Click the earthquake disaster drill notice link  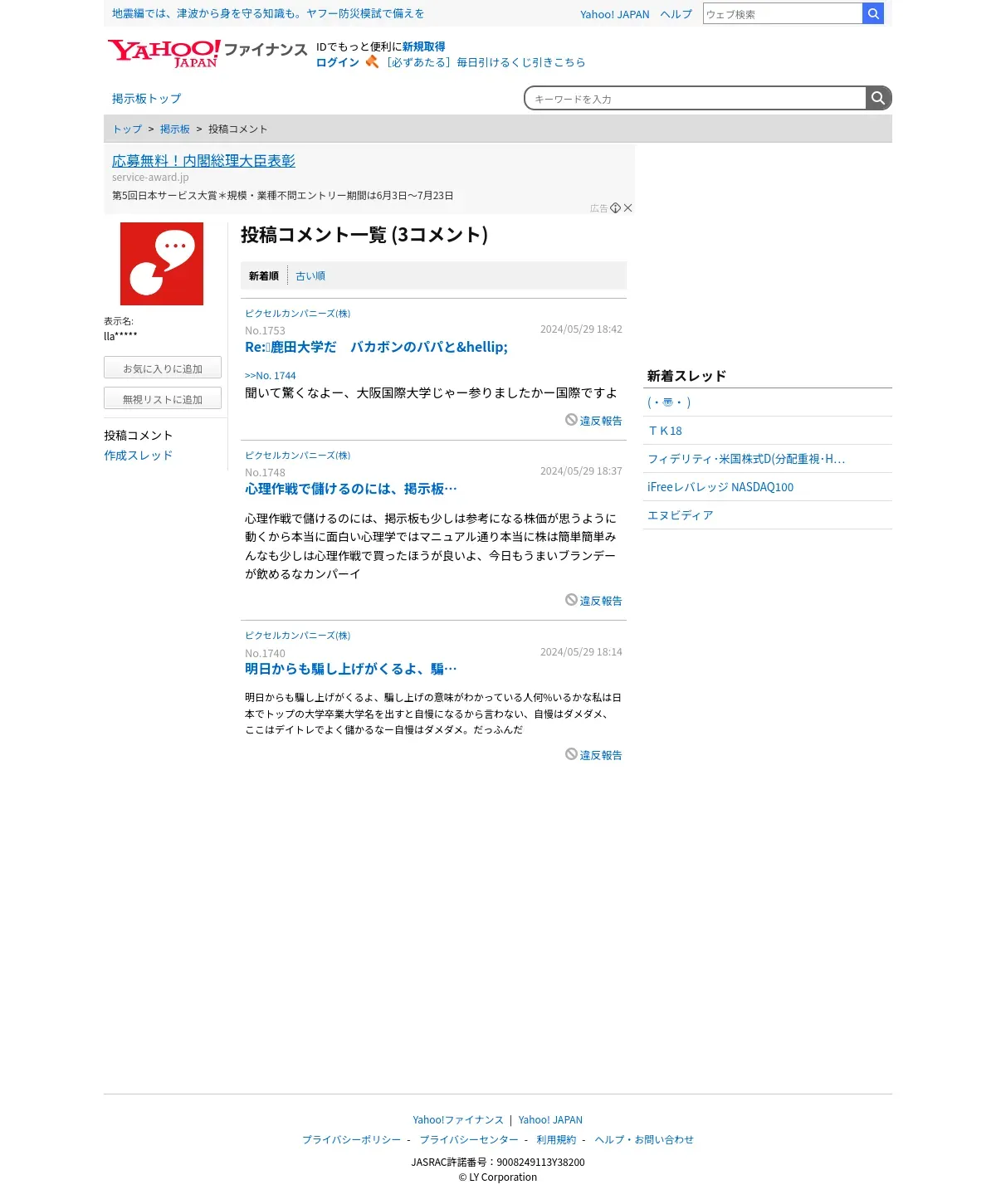[x=268, y=13]
